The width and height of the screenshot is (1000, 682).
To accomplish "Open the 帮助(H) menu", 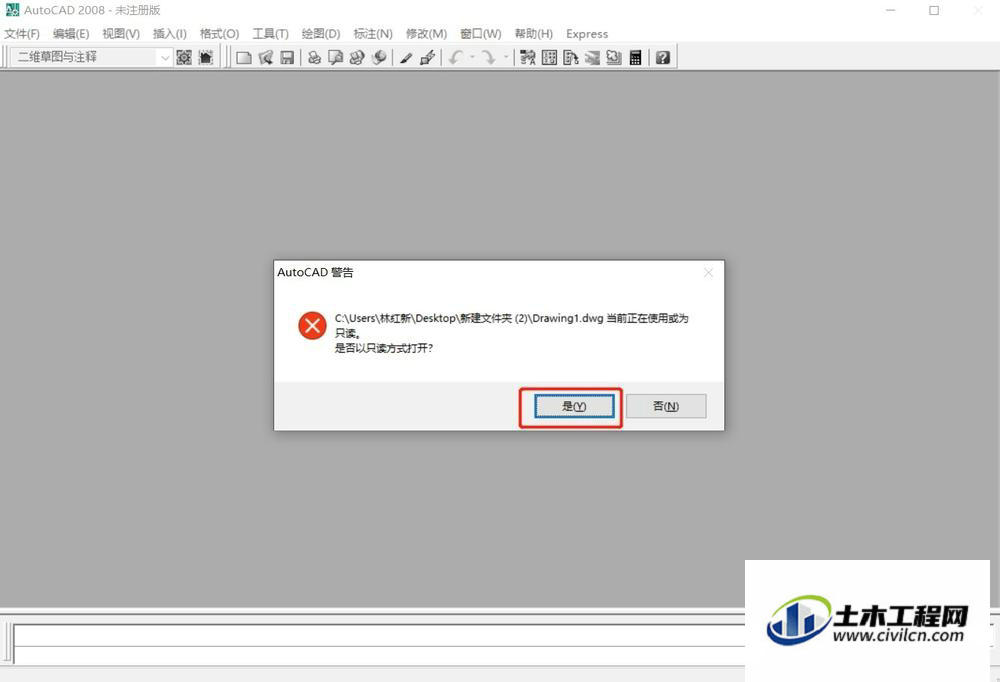I will (x=534, y=34).
